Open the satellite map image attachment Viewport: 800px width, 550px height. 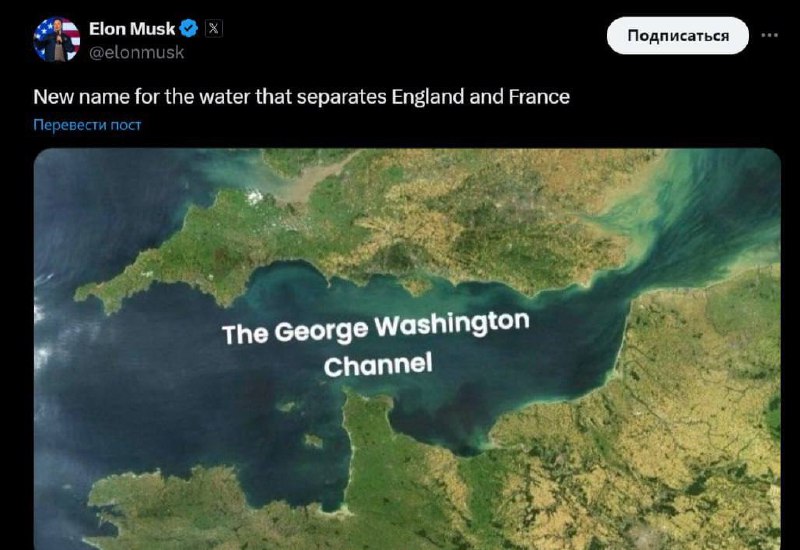(407, 349)
